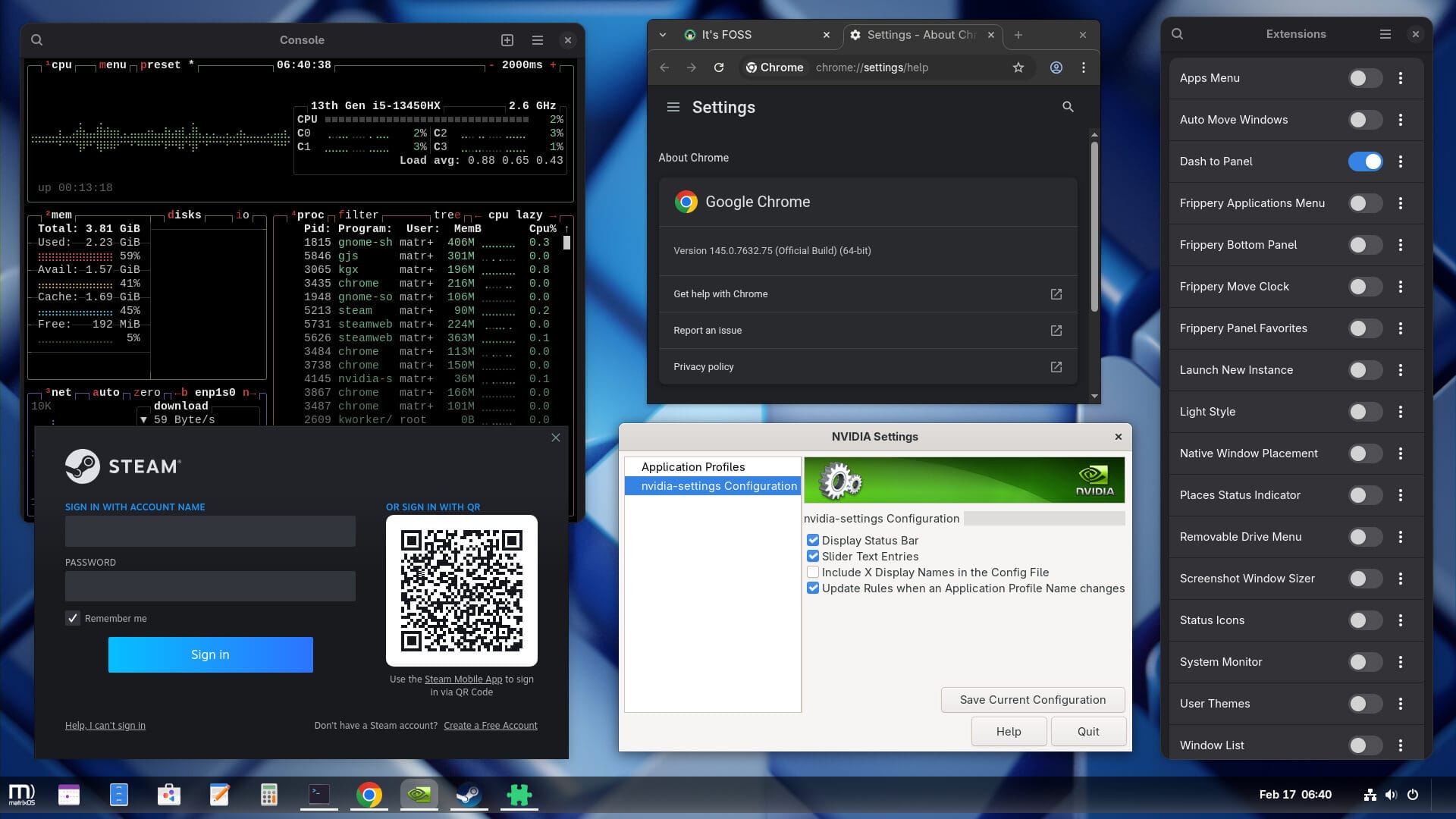Click the network icon in the system tray
The image size is (1456, 819).
[x=1370, y=795]
